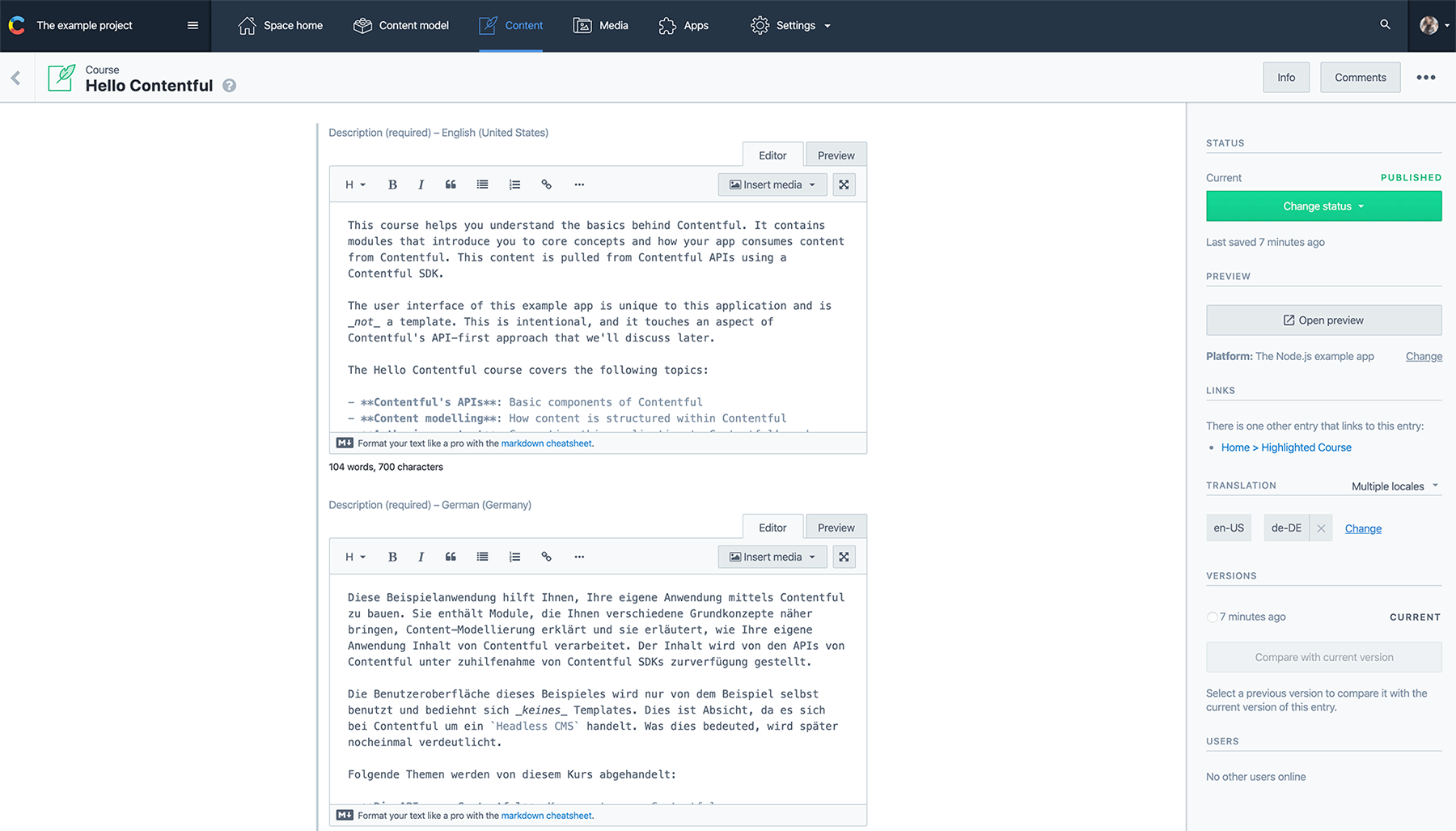Go to Space home
Viewport: 1456px width, 831px height.
coord(280,25)
